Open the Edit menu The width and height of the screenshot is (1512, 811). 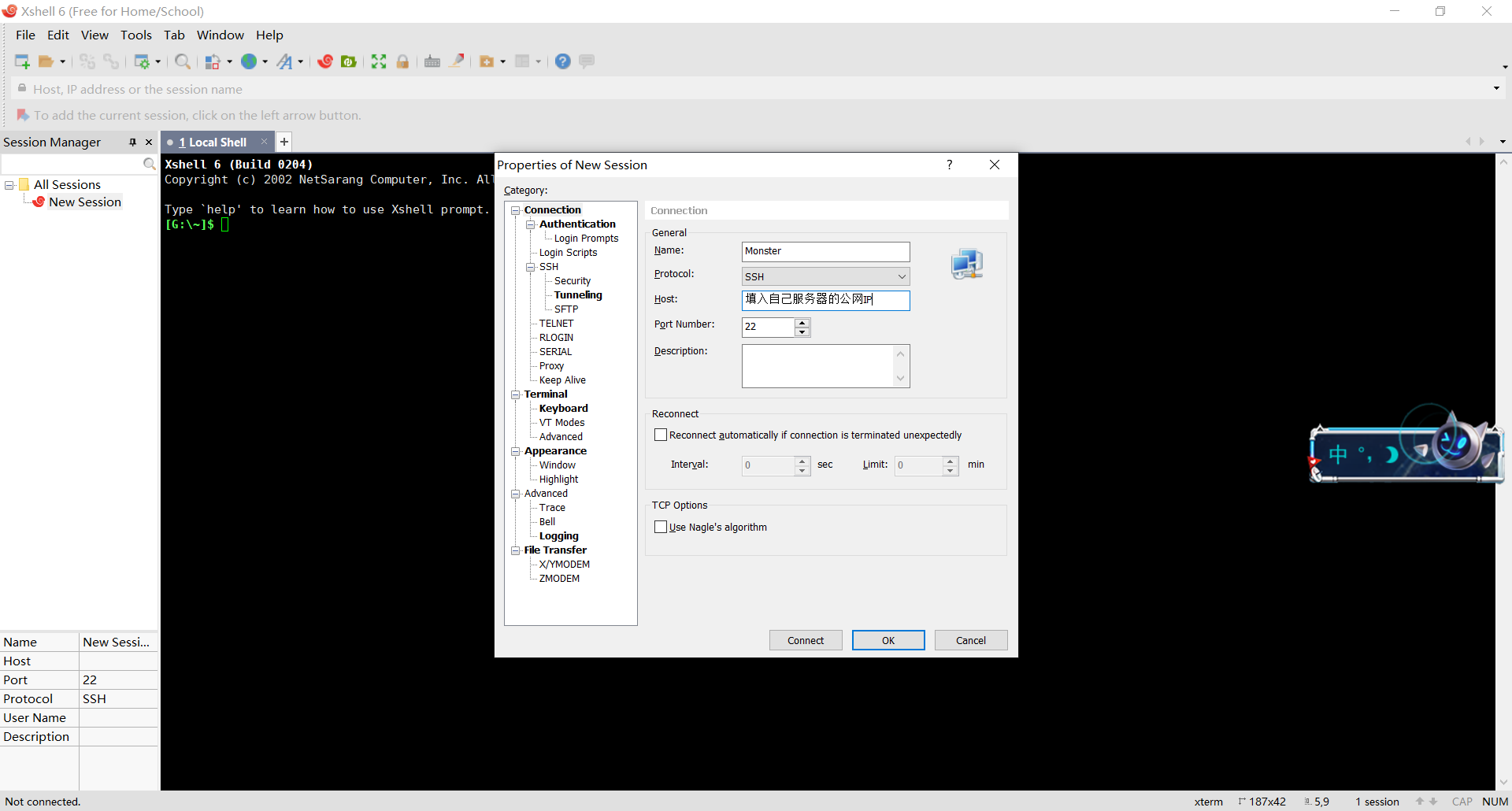coord(58,35)
